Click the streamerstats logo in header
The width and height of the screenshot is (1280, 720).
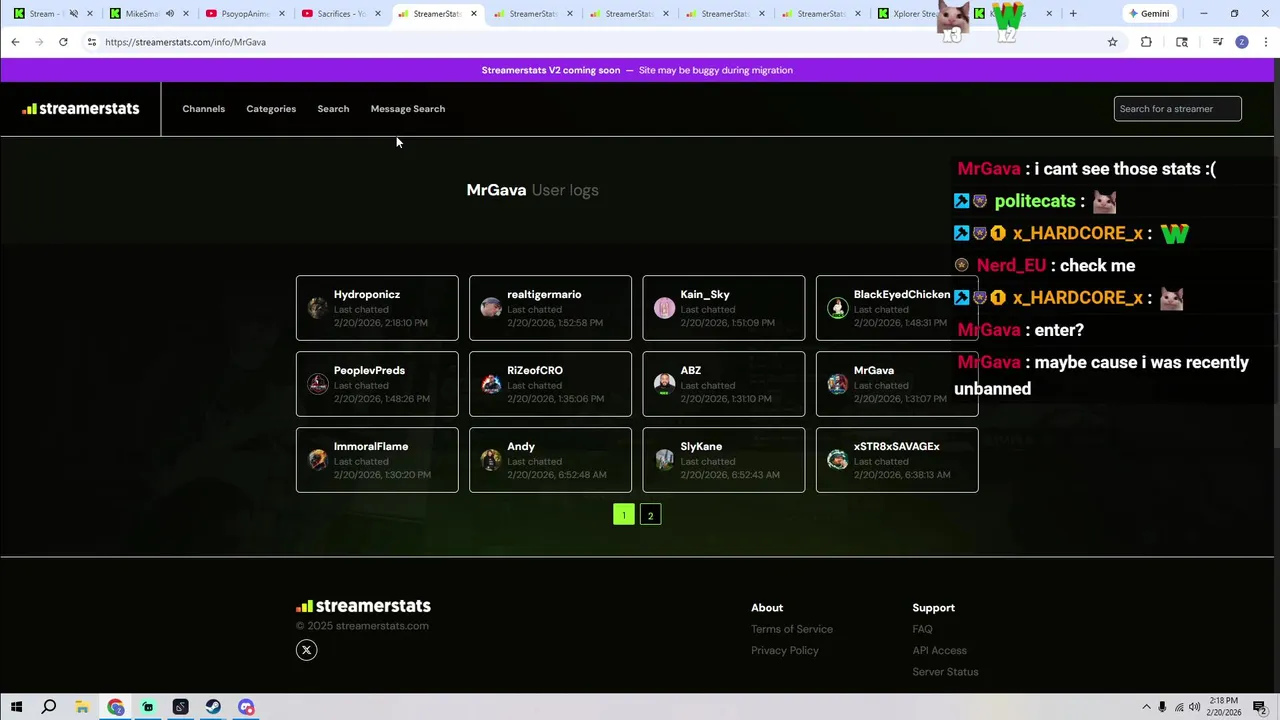[81, 109]
